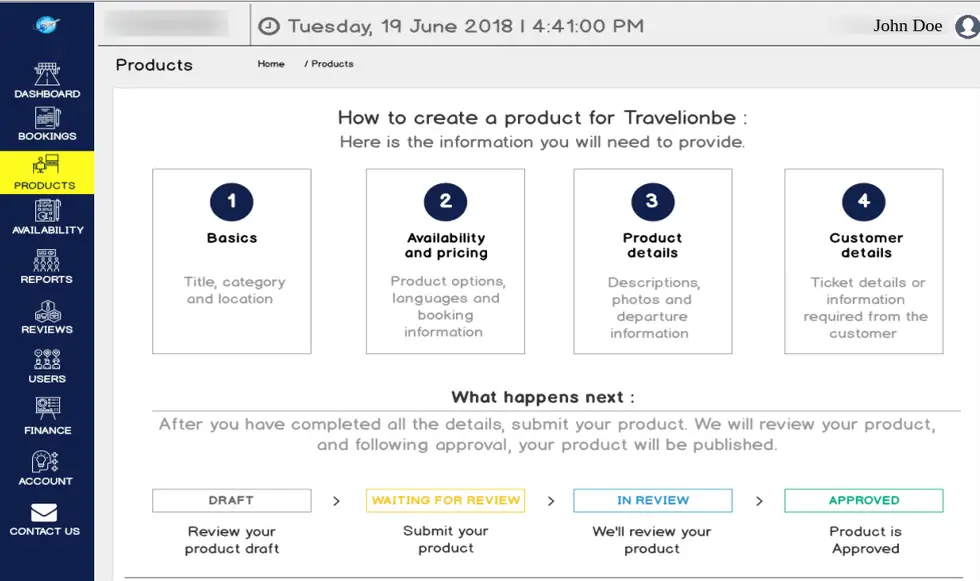This screenshot has width=980, height=581.
Task: Click the chevron after WAITING FOR REVIEW
Action: 551,501
